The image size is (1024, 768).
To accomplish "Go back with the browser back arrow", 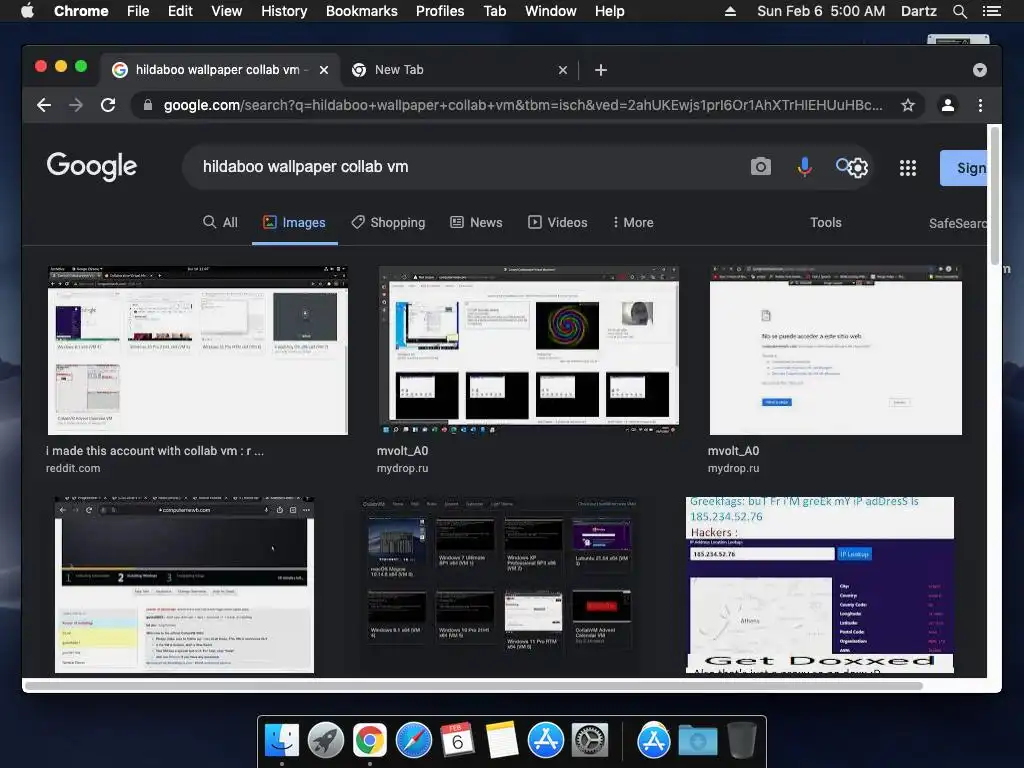I will (44, 105).
